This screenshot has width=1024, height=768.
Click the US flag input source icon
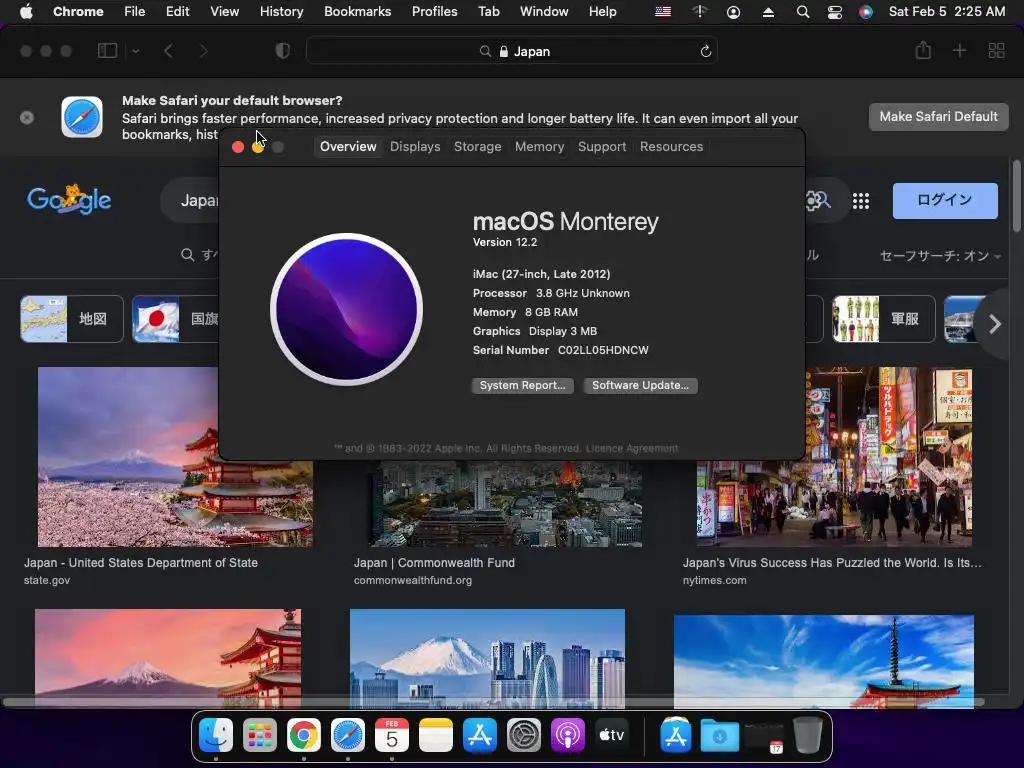pos(663,12)
